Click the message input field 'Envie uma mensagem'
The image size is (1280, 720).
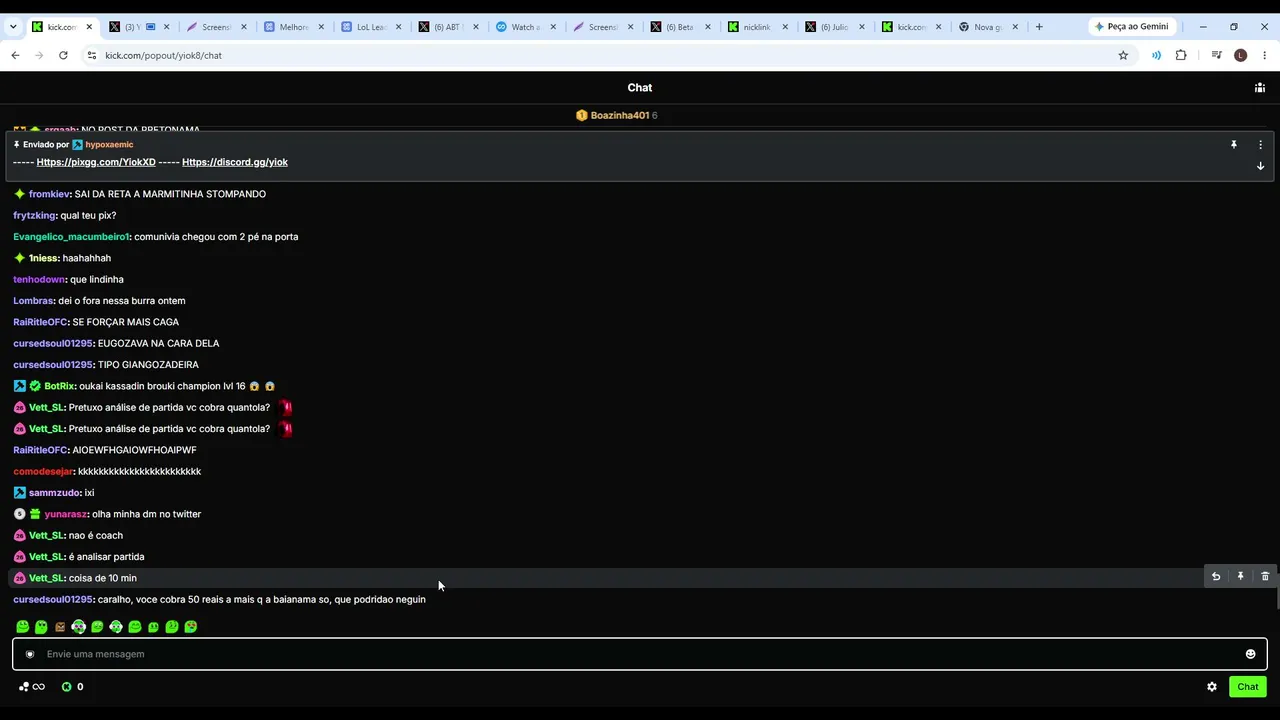640,654
